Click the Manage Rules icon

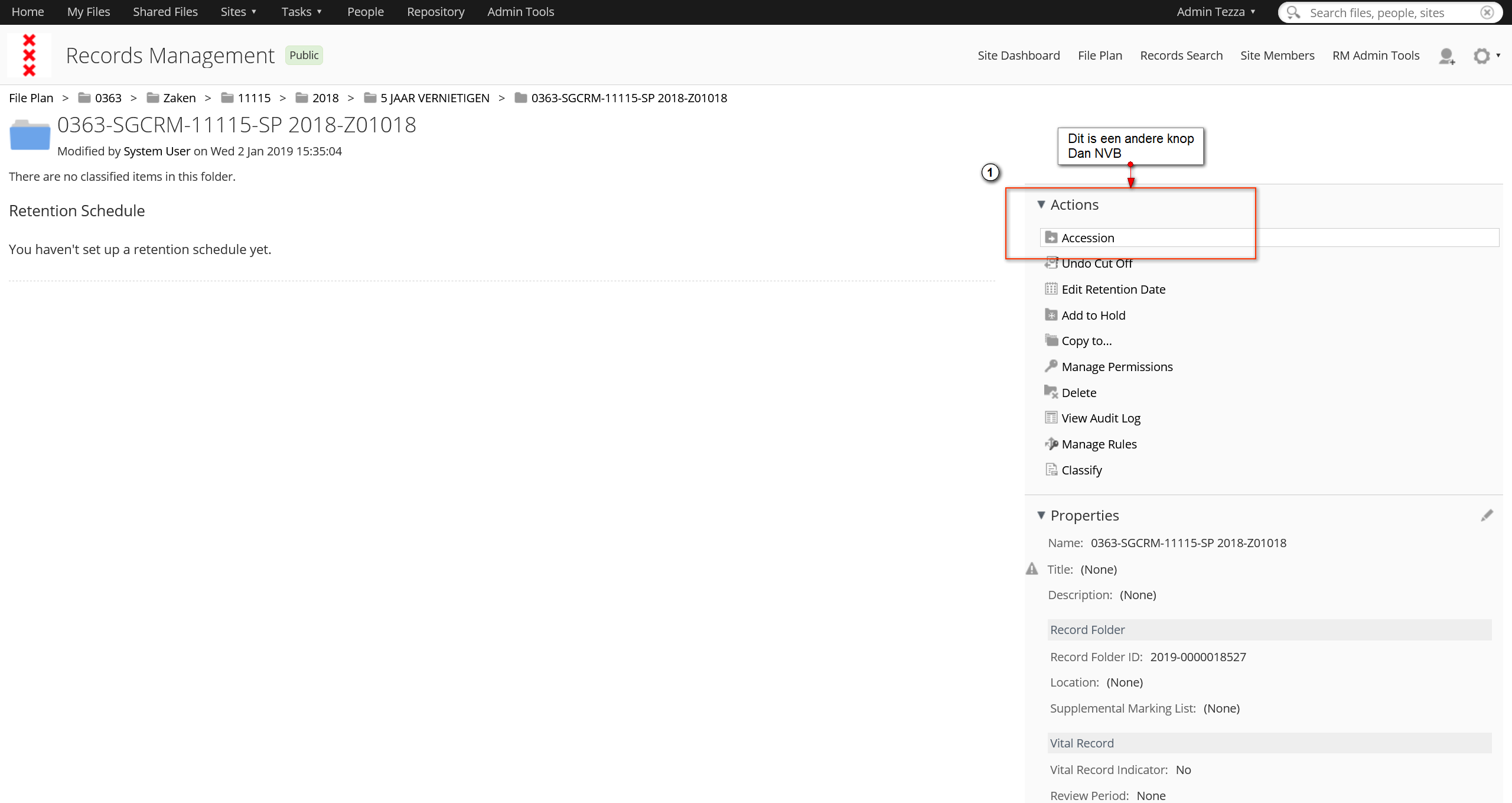(x=1051, y=444)
